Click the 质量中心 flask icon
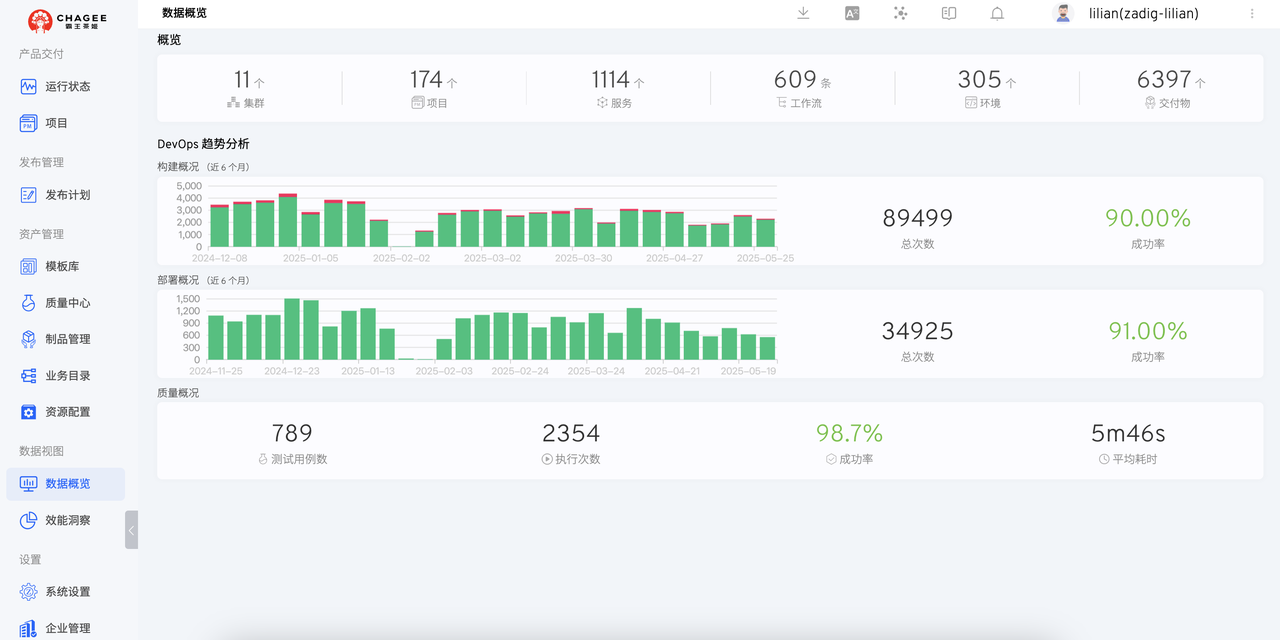The image size is (1280, 640). click(28, 303)
